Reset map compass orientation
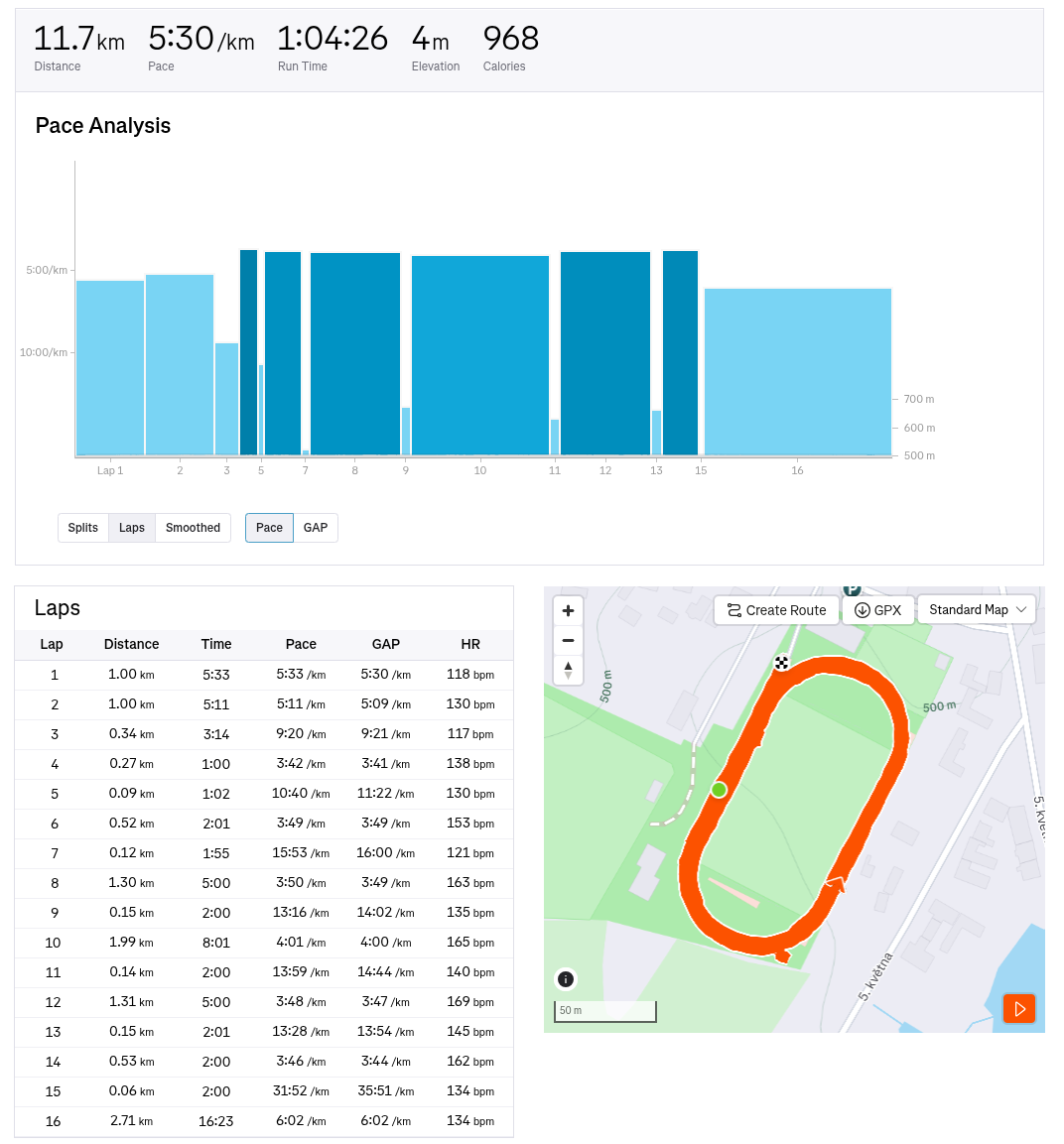The height and width of the screenshot is (1144, 1064). pyautogui.click(x=568, y=670)
